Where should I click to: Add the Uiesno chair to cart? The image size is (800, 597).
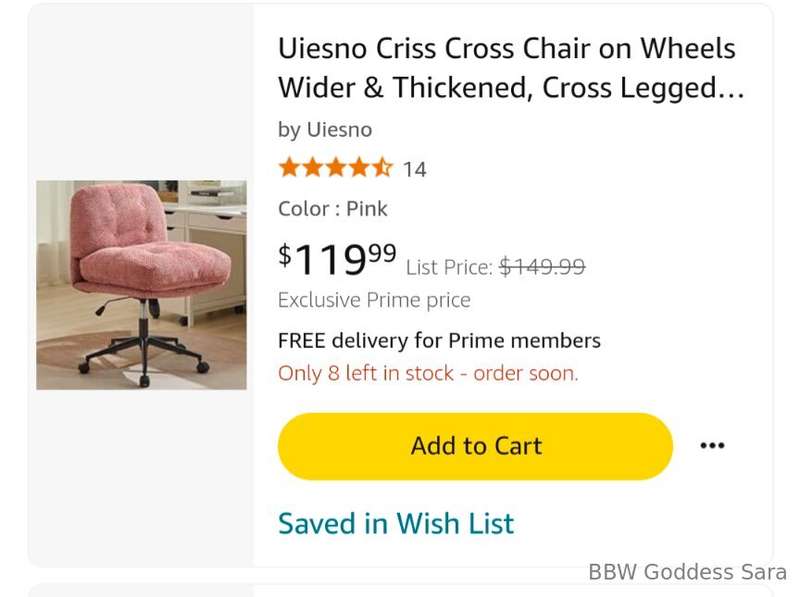click(x=475, y=446)
